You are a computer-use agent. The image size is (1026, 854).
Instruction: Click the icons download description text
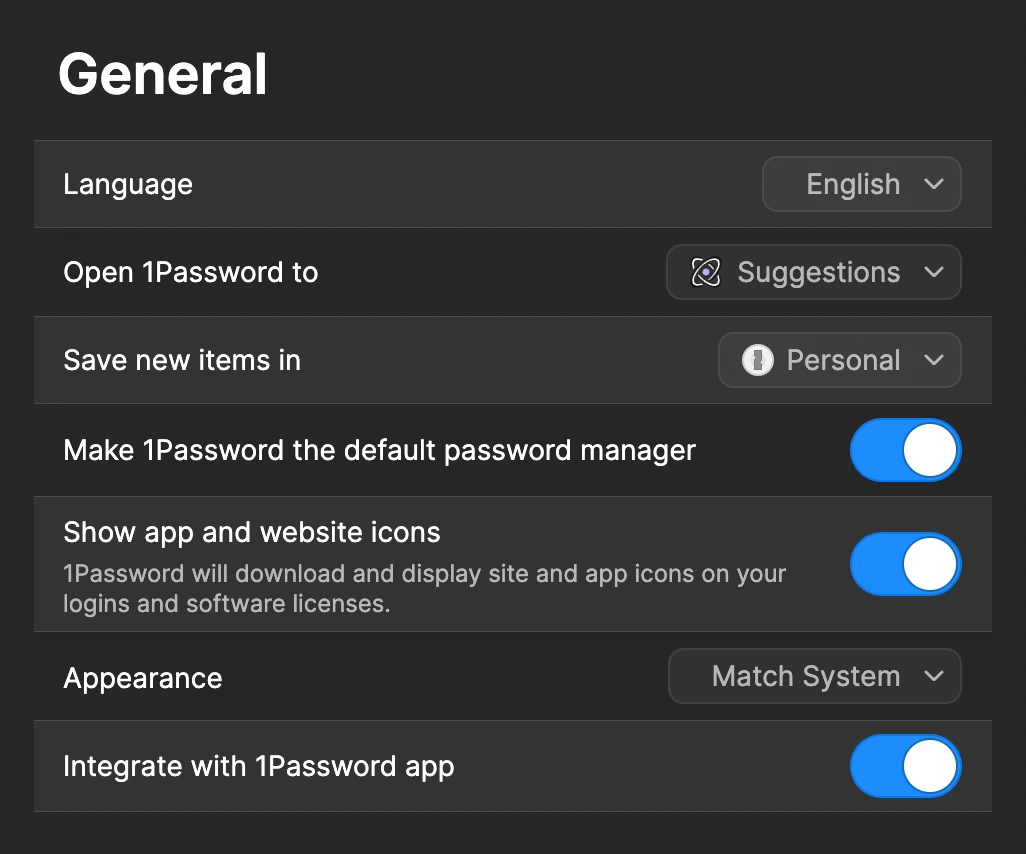coord(424,588)
